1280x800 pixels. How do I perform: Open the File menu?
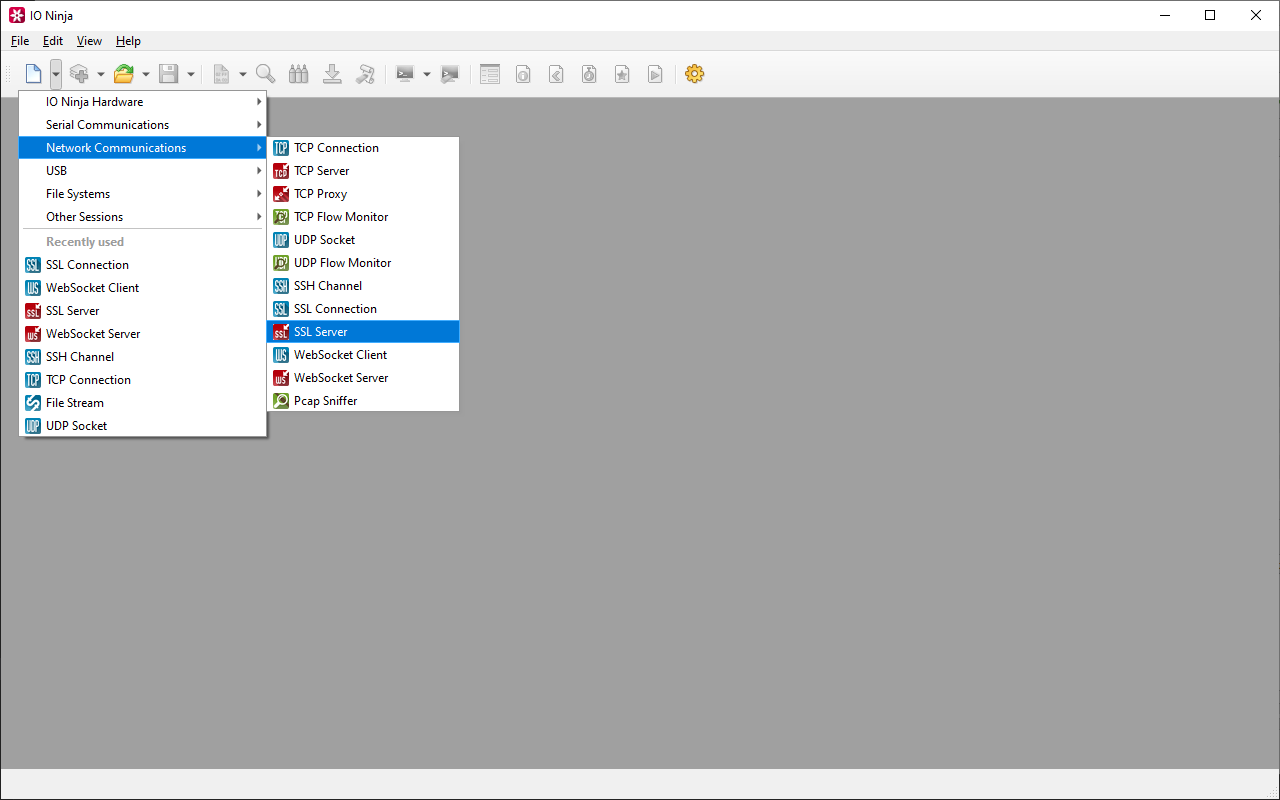click(20, 41)
